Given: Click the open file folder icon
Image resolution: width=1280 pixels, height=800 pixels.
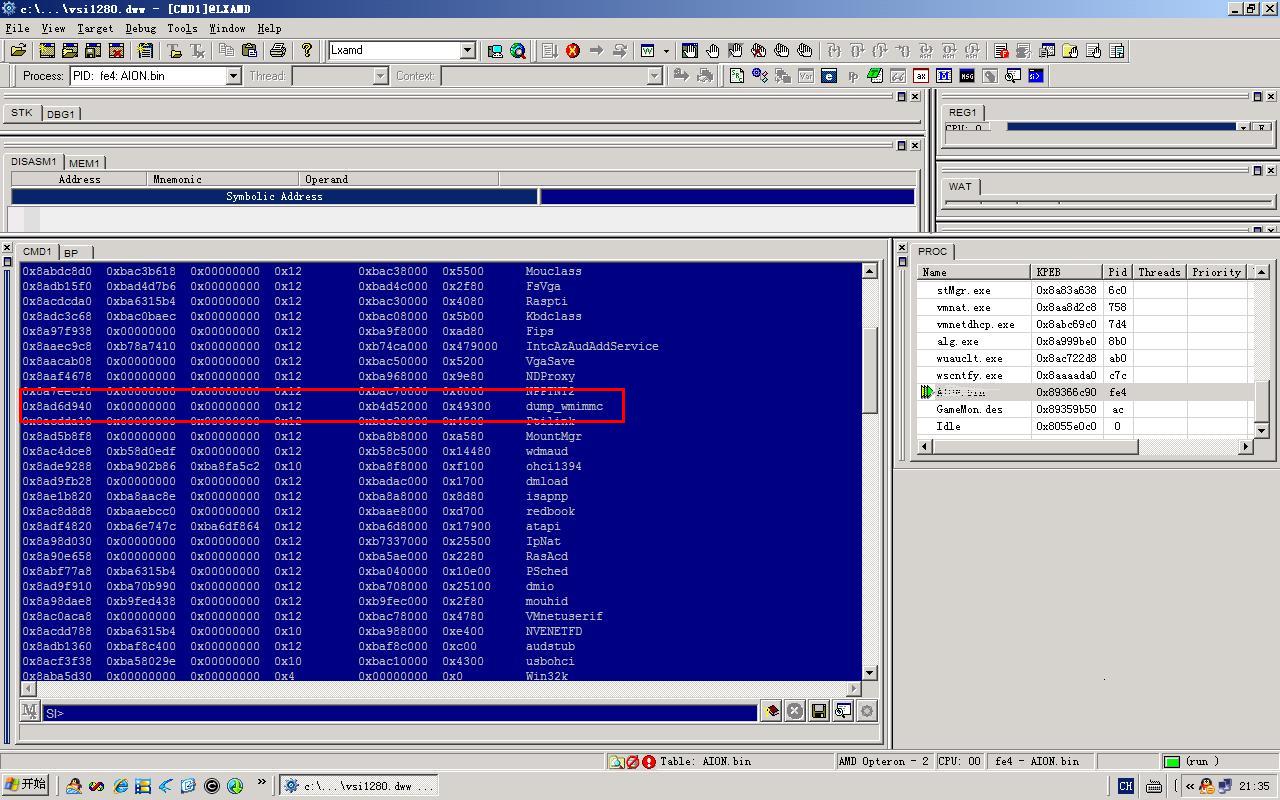Looking at the screenshot, I should pyautogui.click(x=19, y=50).
